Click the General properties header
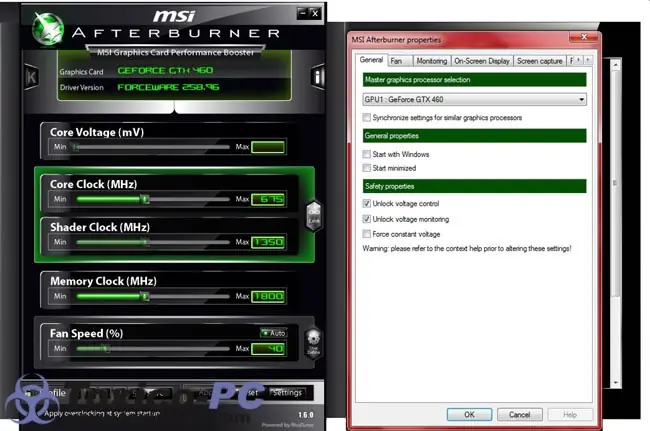 [474, 136]
